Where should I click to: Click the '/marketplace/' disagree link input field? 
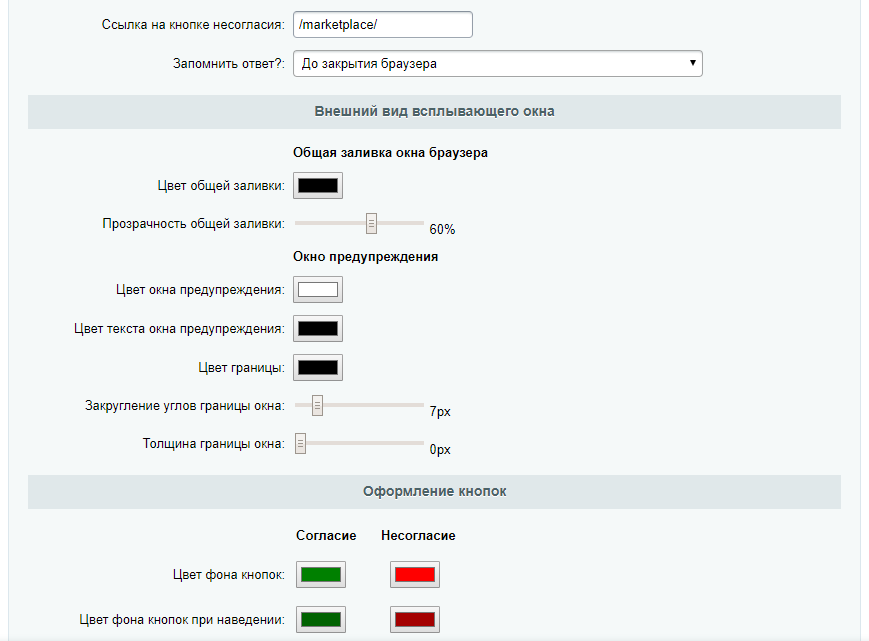point(382,24)
